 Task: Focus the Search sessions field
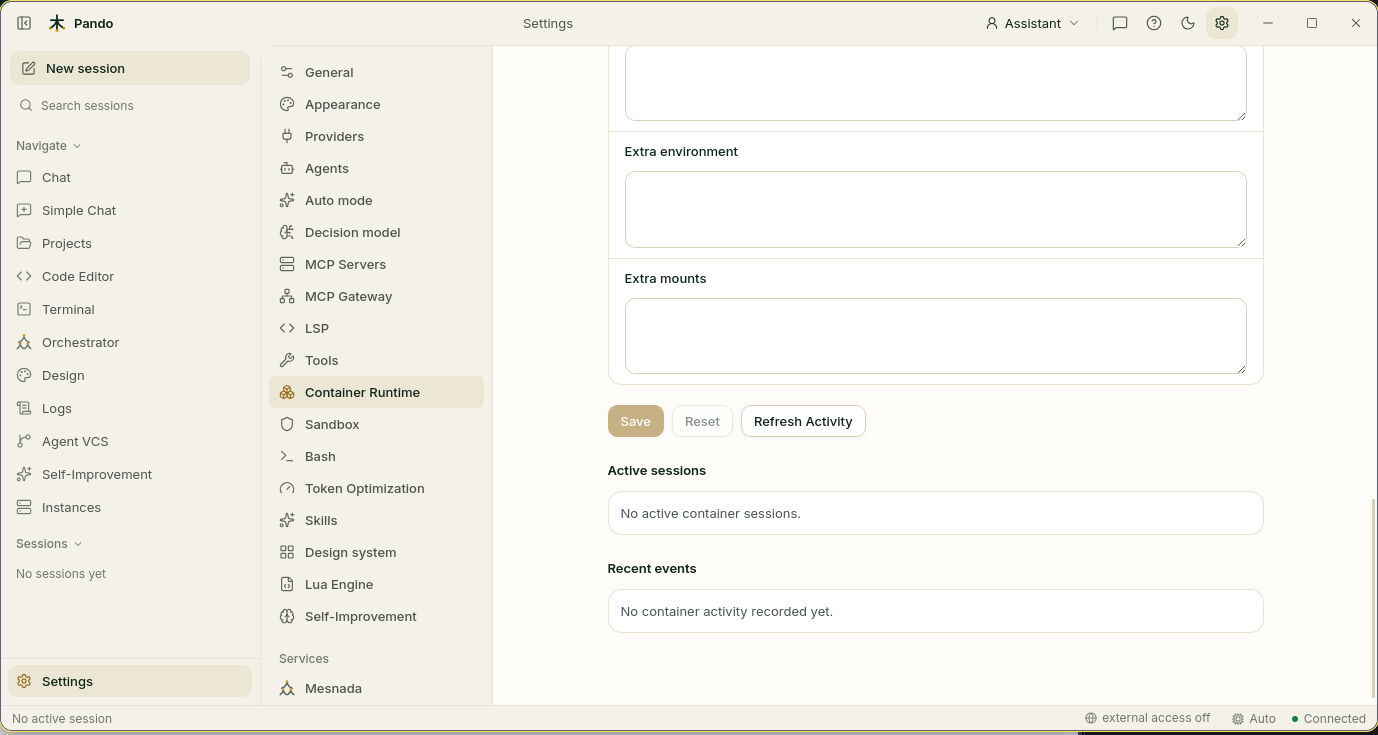point(130,105)
